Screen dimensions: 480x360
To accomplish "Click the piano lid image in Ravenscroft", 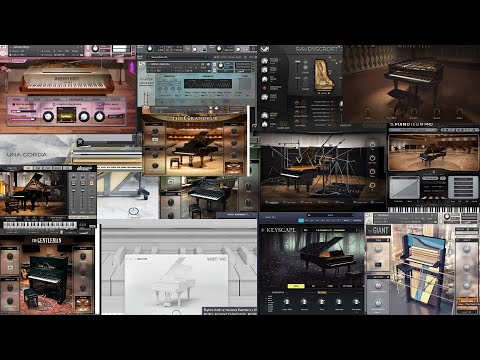I will pyautogui.click(x=323, y=75).
